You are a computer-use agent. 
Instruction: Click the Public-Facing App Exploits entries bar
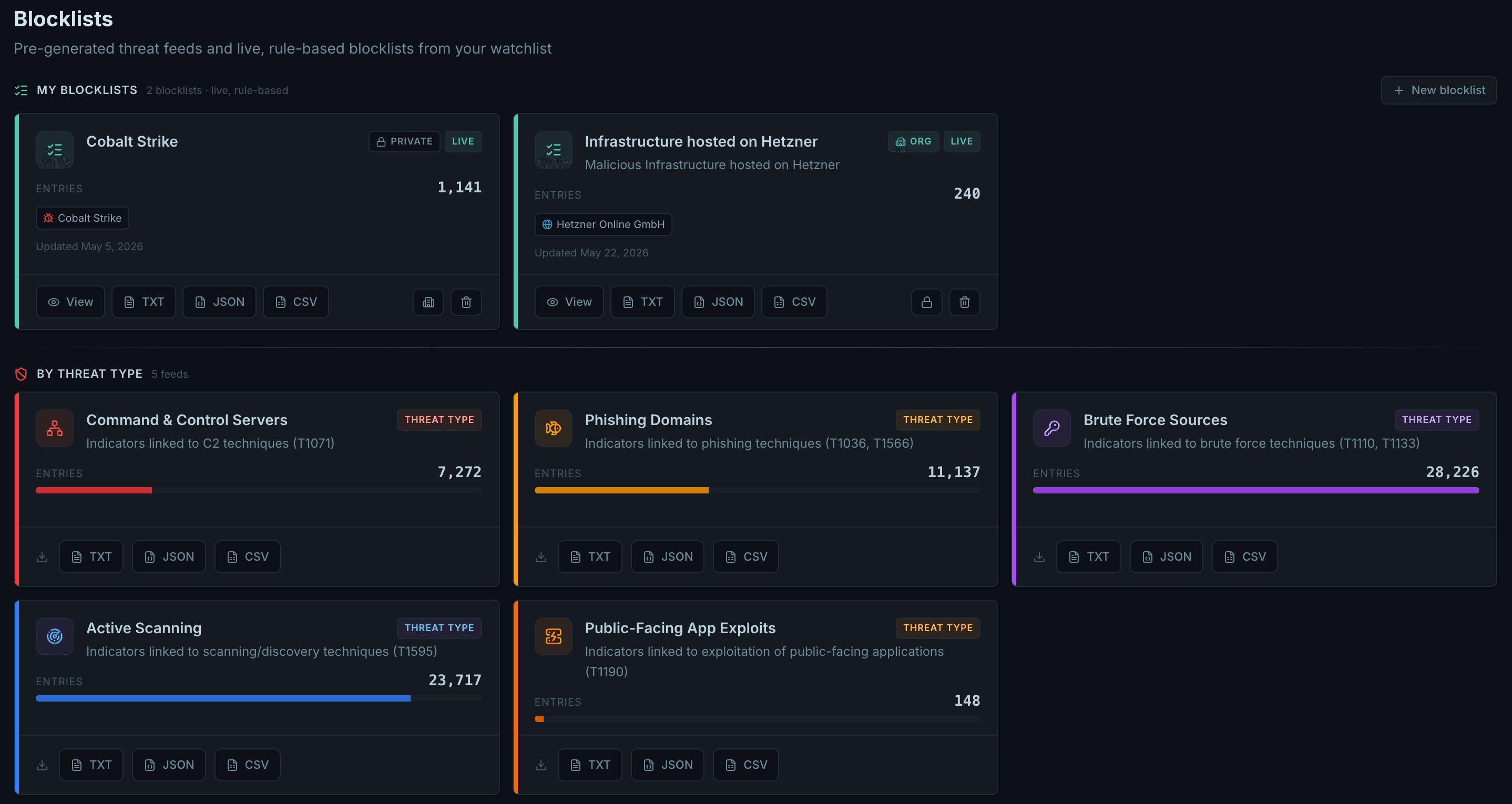(757, 719)
